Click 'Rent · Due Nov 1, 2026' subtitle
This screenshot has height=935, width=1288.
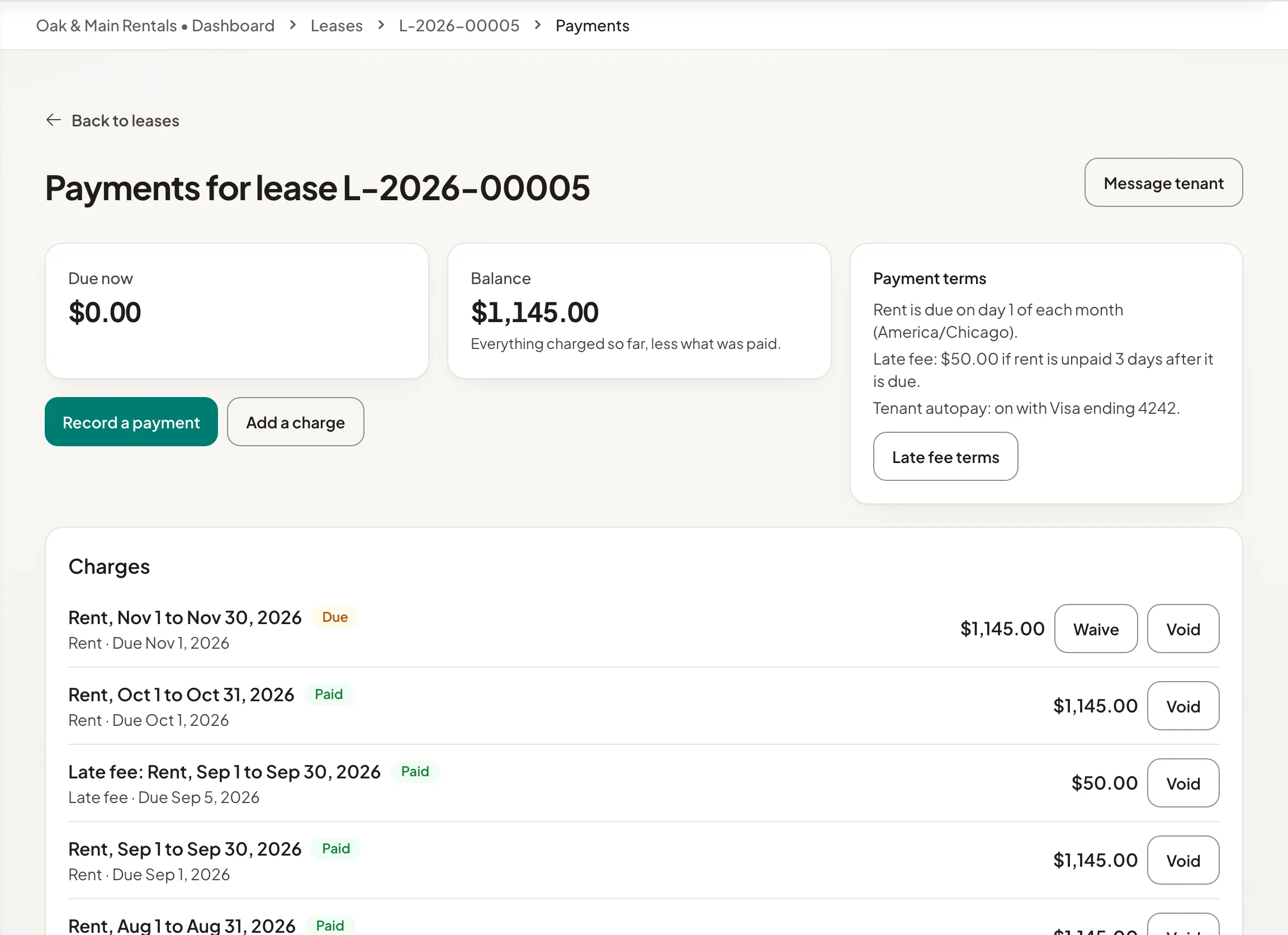tap(149, 643)
